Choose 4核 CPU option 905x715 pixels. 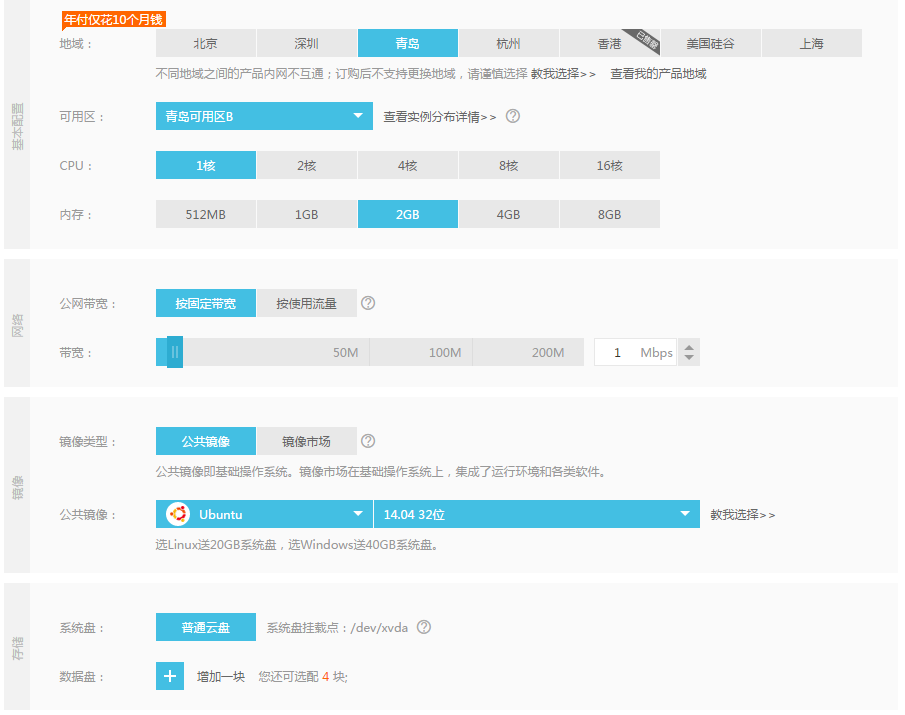point(408,166)
